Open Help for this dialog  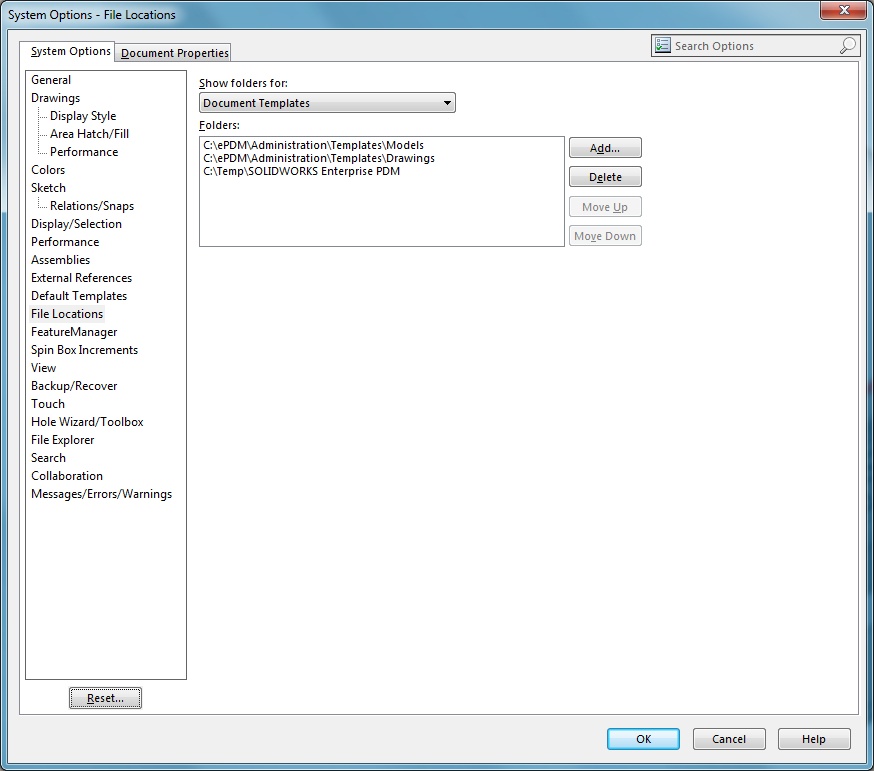[814, 739]
